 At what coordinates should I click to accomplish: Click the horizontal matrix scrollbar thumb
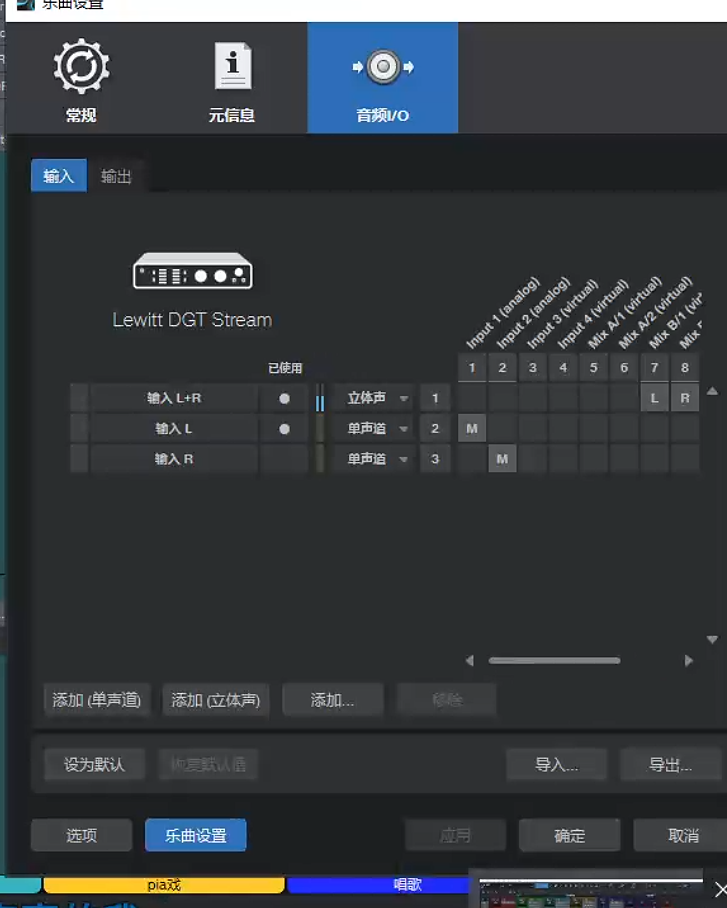(x=554, y=661)
